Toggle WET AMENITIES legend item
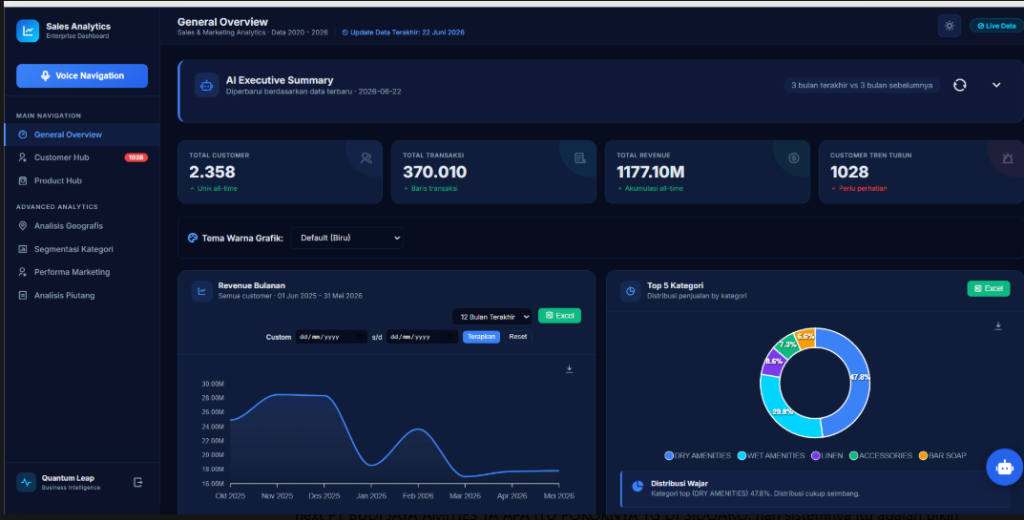 [x=771, y=456]
